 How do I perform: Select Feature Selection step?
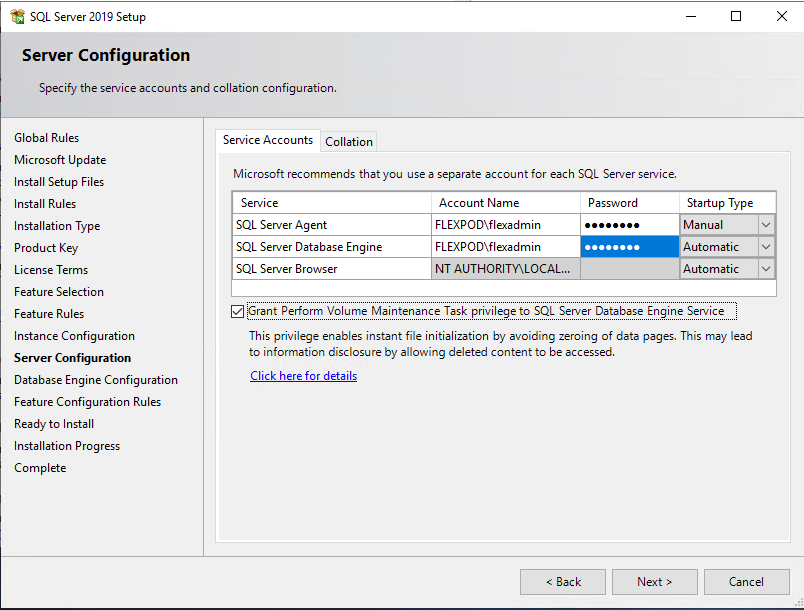click(59, 292)
